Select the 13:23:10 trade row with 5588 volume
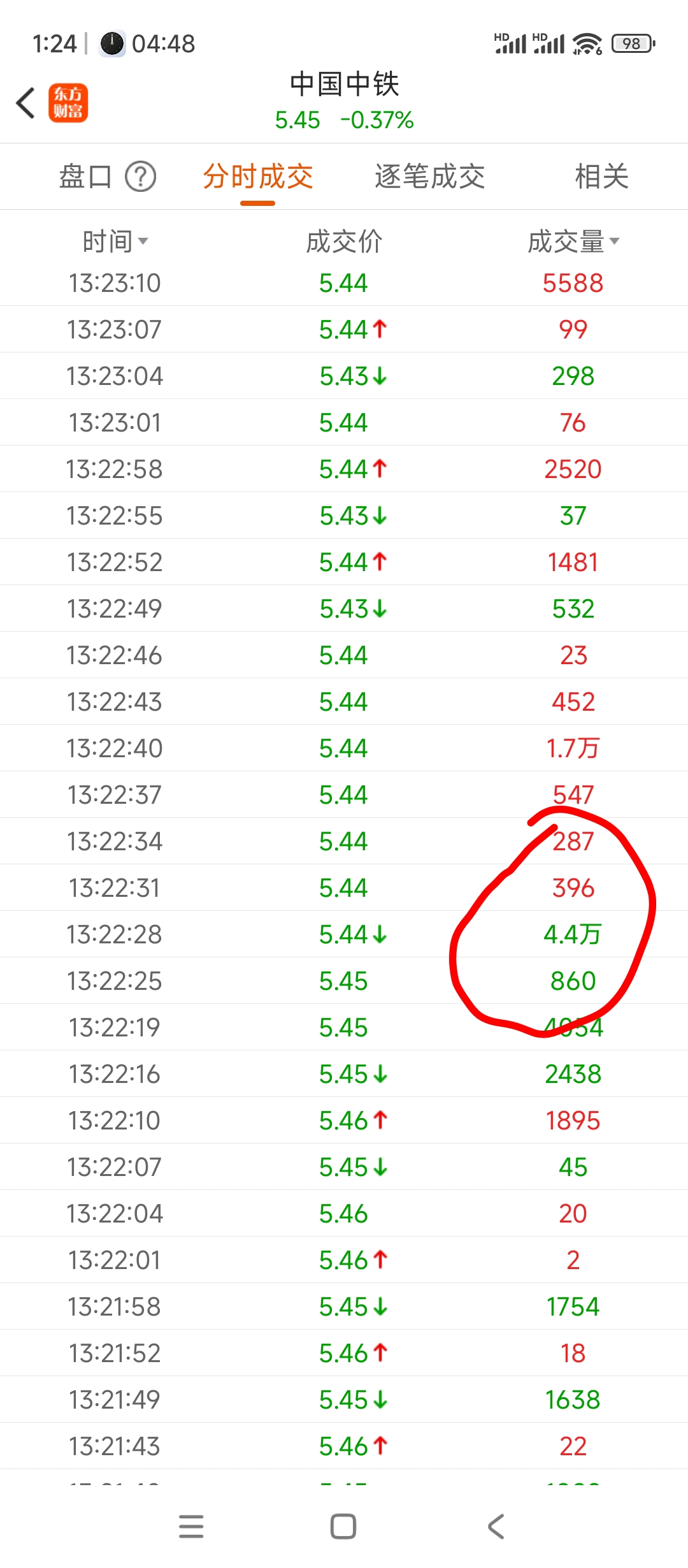The image size is (688, 1568). point(344,282)
